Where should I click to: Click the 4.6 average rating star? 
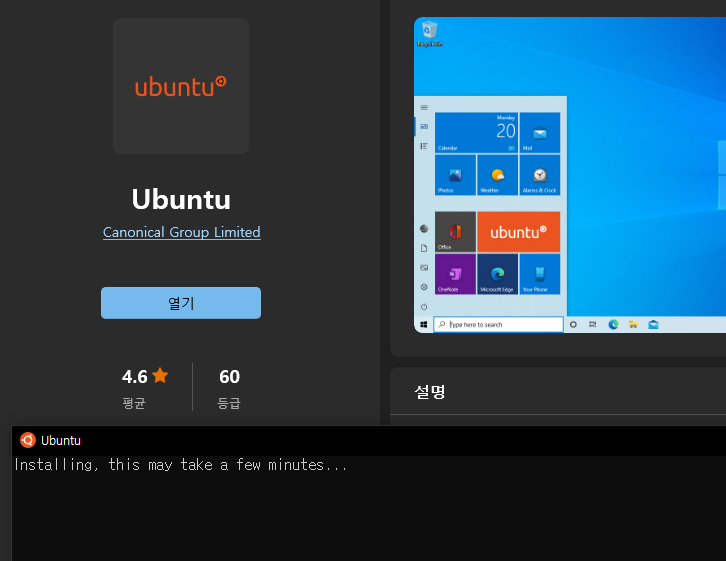(160, 375)
